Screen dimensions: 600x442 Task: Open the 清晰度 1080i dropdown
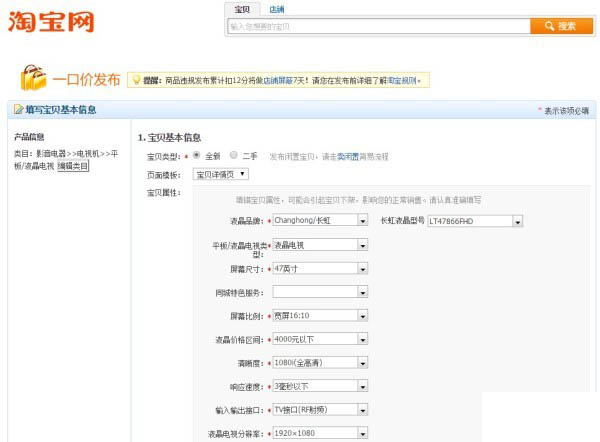(x=320, y=362)
